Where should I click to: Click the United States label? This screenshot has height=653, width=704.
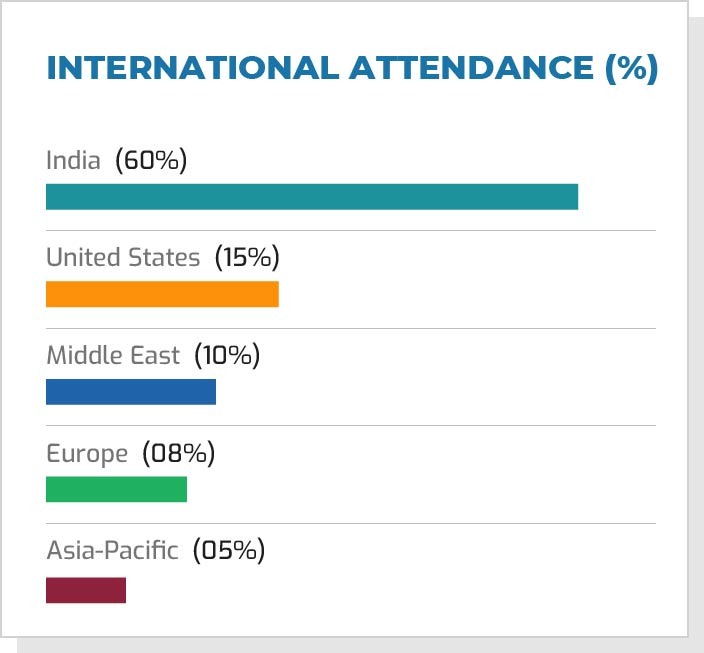point(123,258)
